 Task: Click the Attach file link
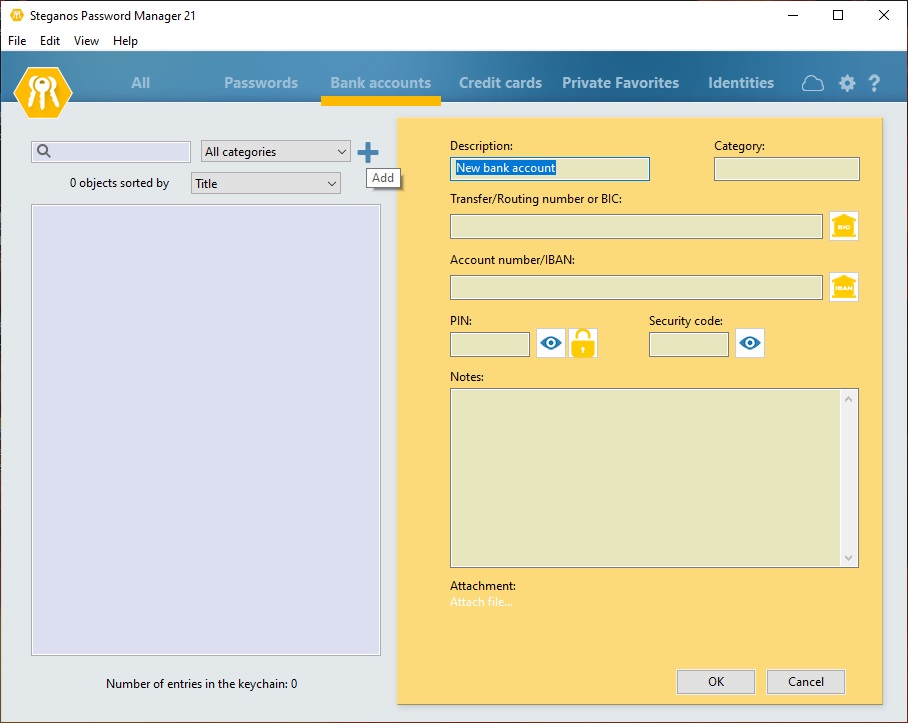(x=481, y=602)
